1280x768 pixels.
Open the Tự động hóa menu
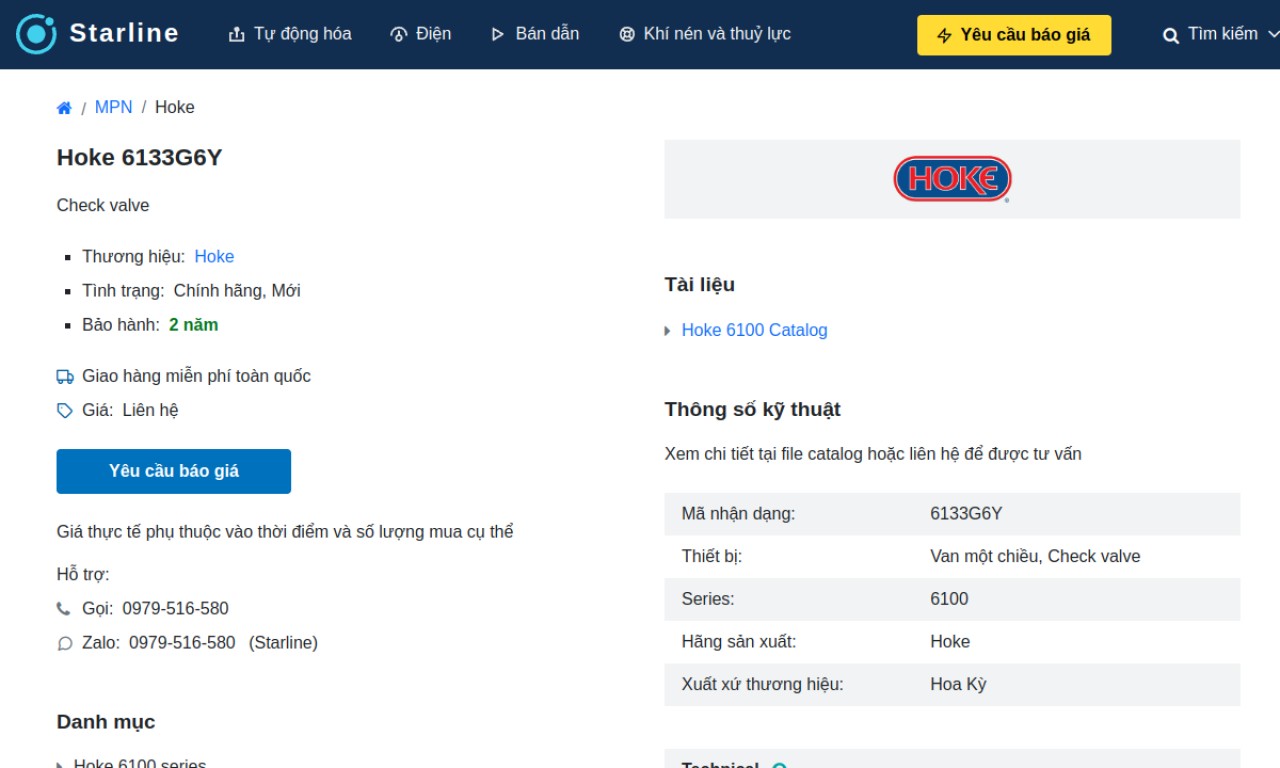[x=290, y=34]
